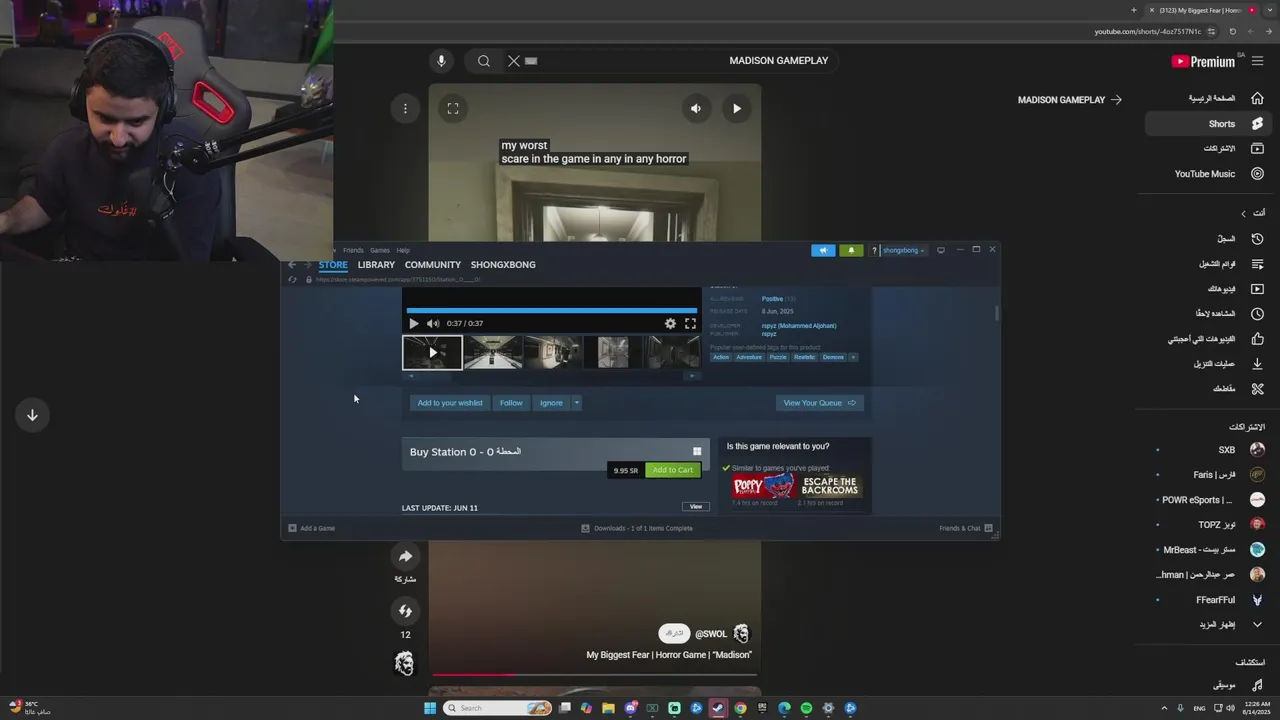Open Steam notifications bell
This screenshot has height=720, width=1280.
tap(851, 250)
